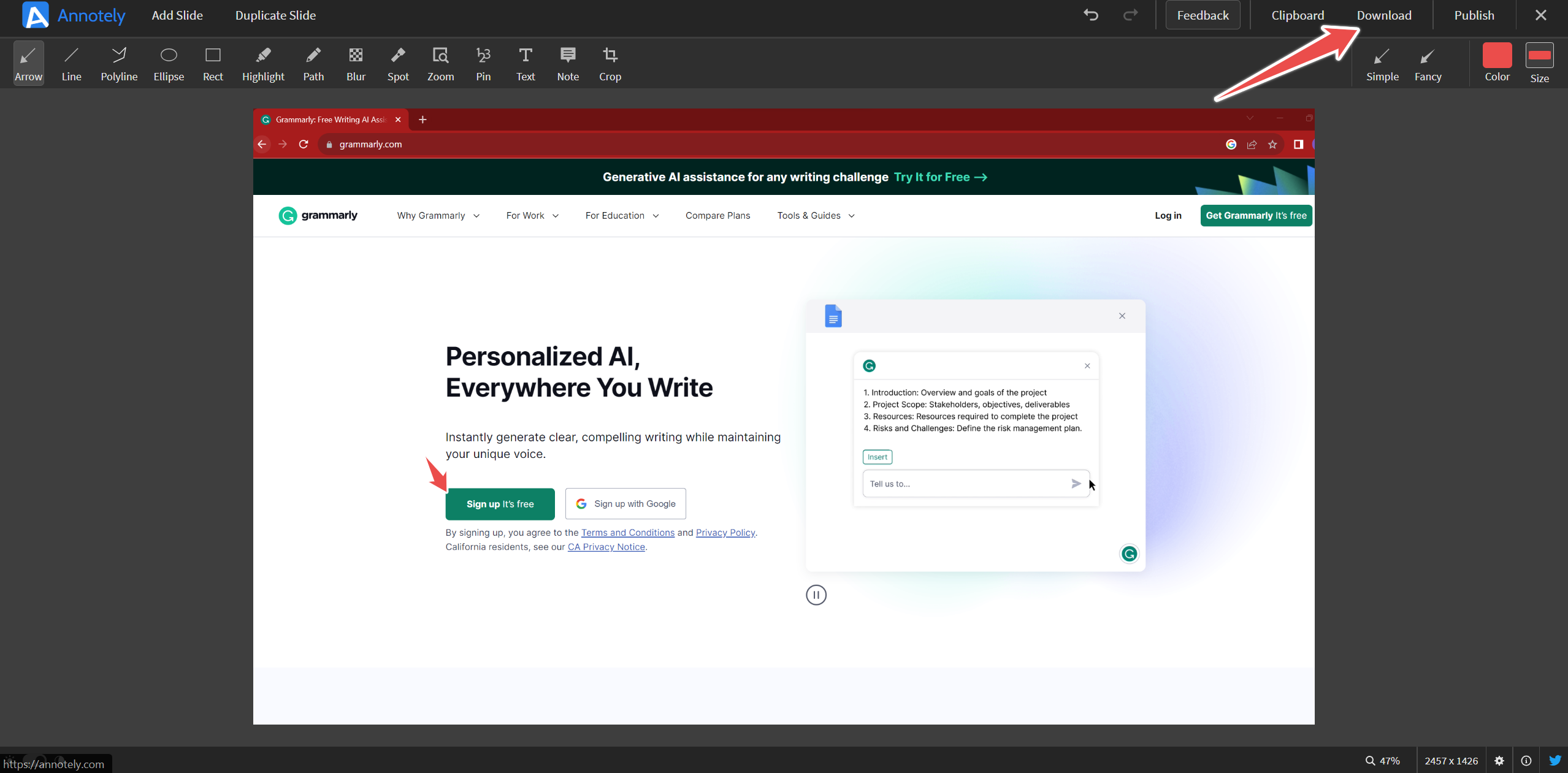Image resolution: width=1568 pixels, height=773 pixels.
Task: Select the Crop tool
Action: pos(610,63)
